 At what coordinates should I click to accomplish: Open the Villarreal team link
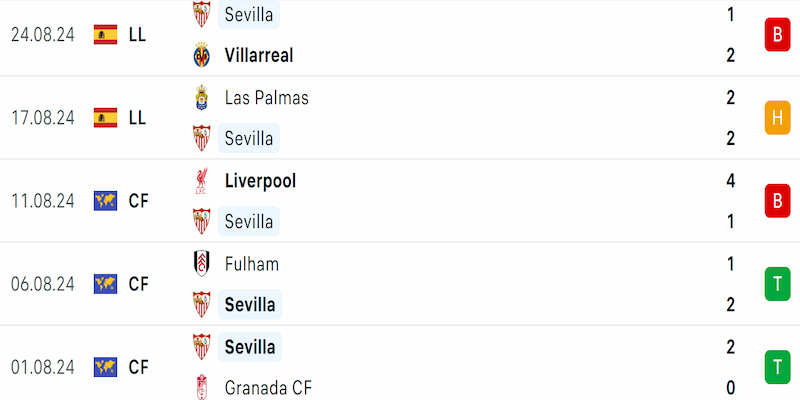click(259, 55)
